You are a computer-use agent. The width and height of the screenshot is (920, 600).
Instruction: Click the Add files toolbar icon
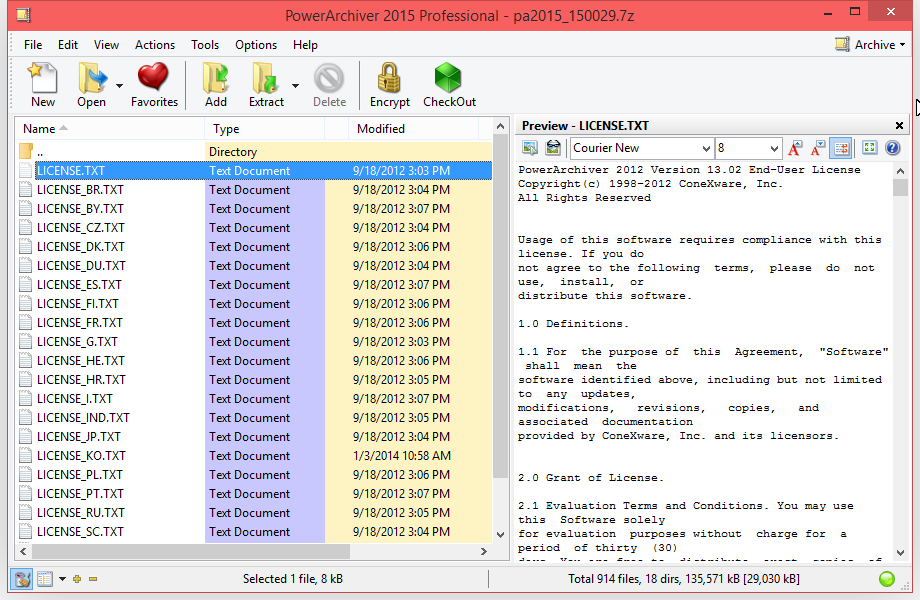[215, 78]
